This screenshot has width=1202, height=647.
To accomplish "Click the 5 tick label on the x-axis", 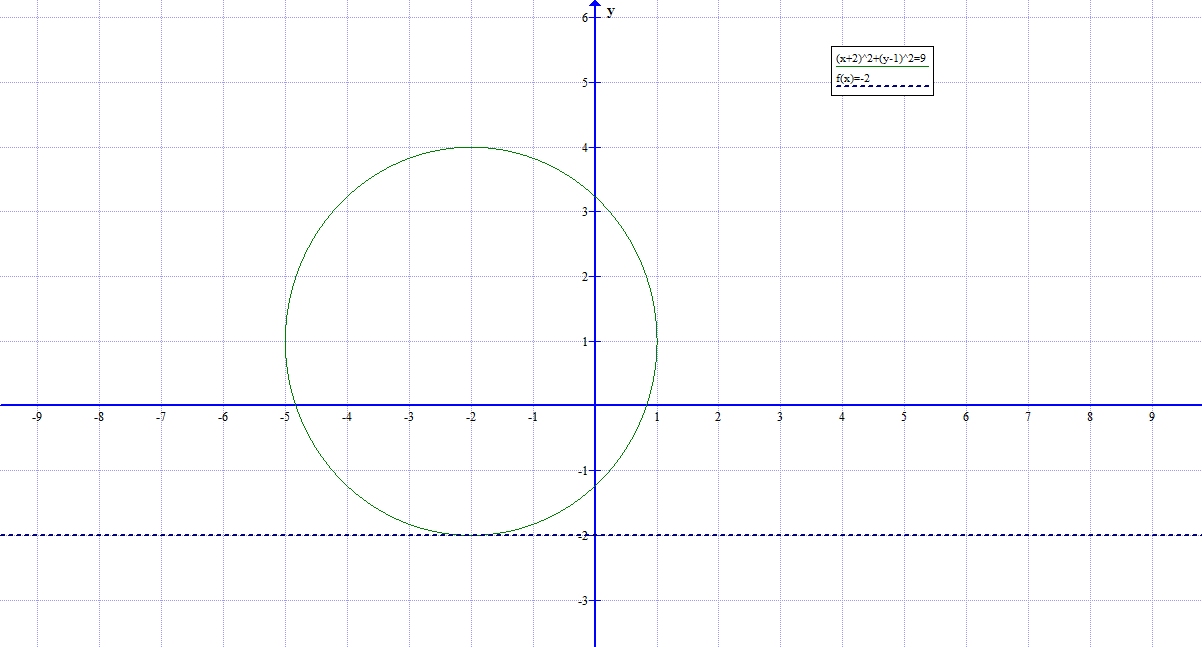I will click(903, 417).
